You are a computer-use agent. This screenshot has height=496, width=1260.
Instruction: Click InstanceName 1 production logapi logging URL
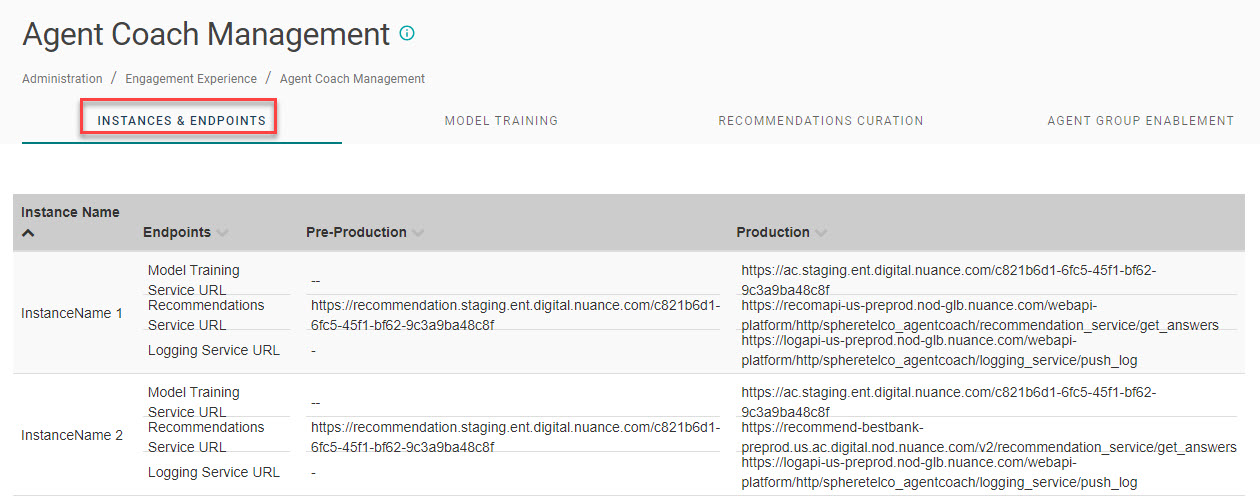tap(939, 350)
